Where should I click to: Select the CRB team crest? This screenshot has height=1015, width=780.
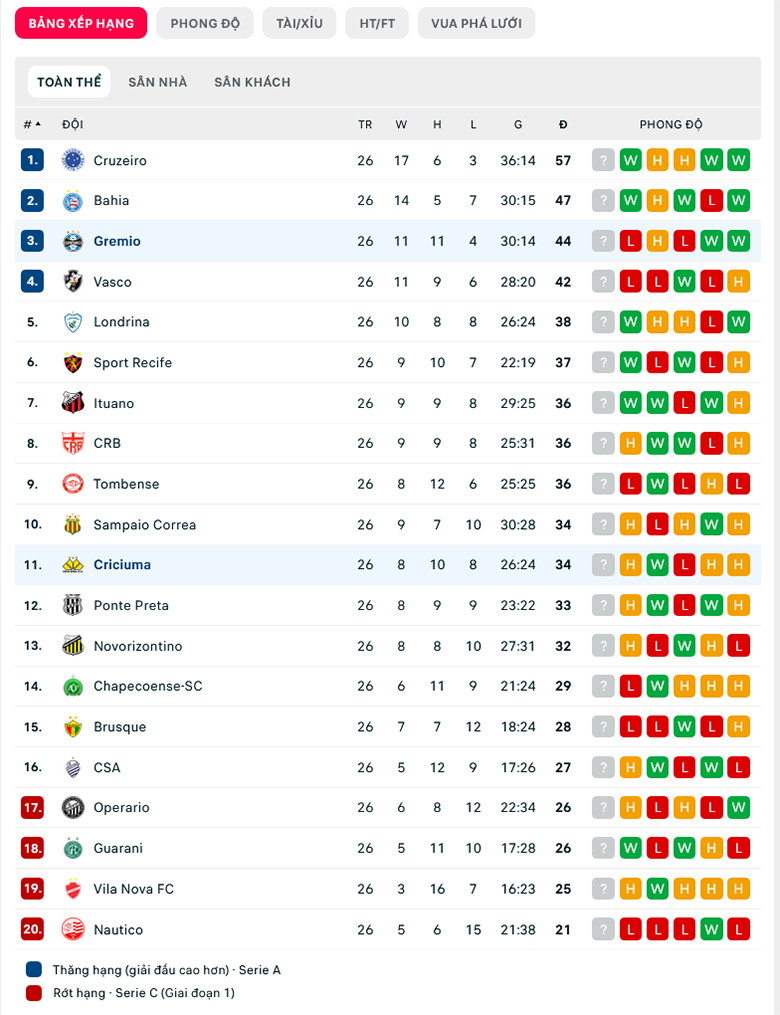click(71, 443)
